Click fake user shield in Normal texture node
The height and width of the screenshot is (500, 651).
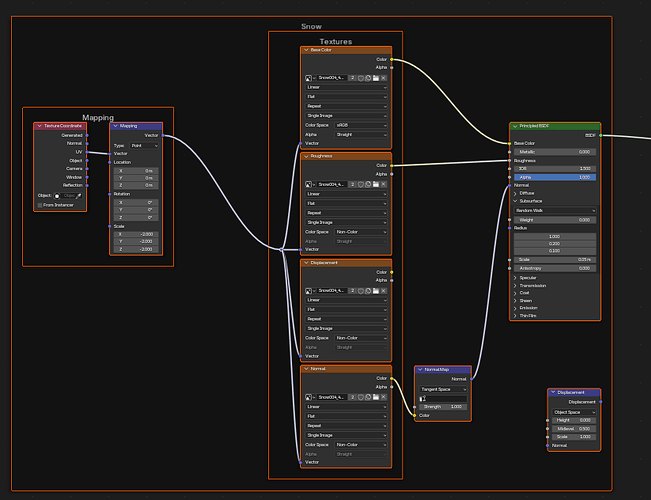point(361,397)
